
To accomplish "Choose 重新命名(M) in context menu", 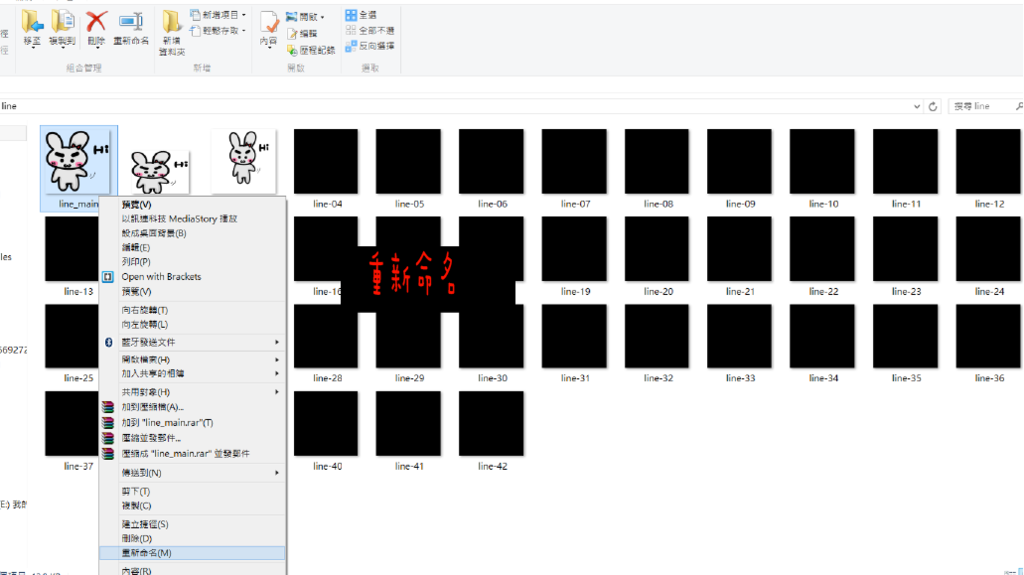I will [192, 553].
